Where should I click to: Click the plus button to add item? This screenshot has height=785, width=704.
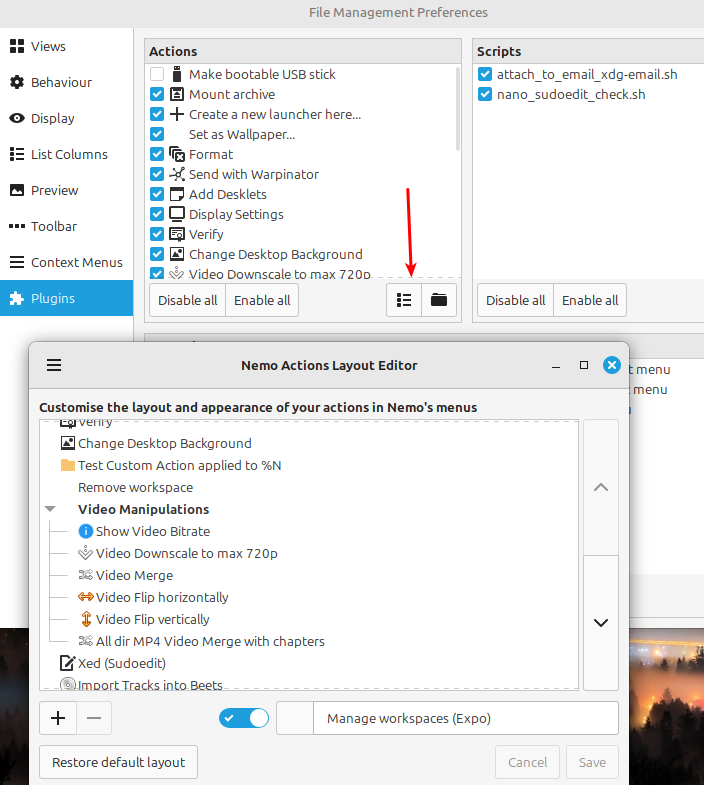coord(58,718)
